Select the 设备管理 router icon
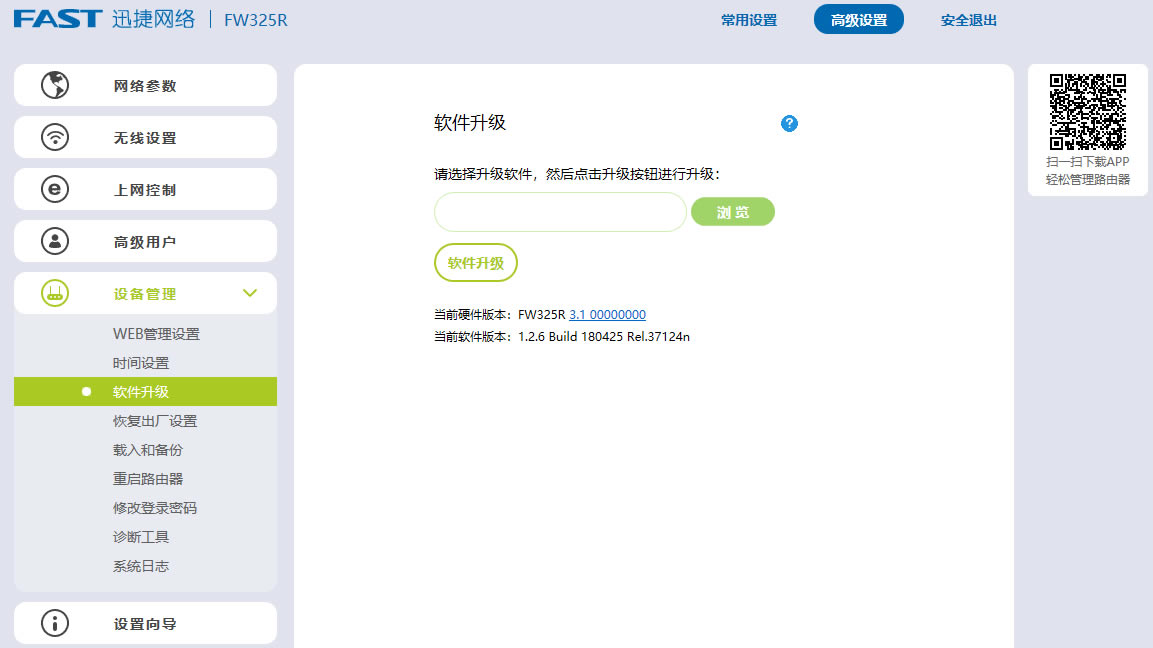The width and height of the screenshot is (1153, 648). (x=55, y=292)
